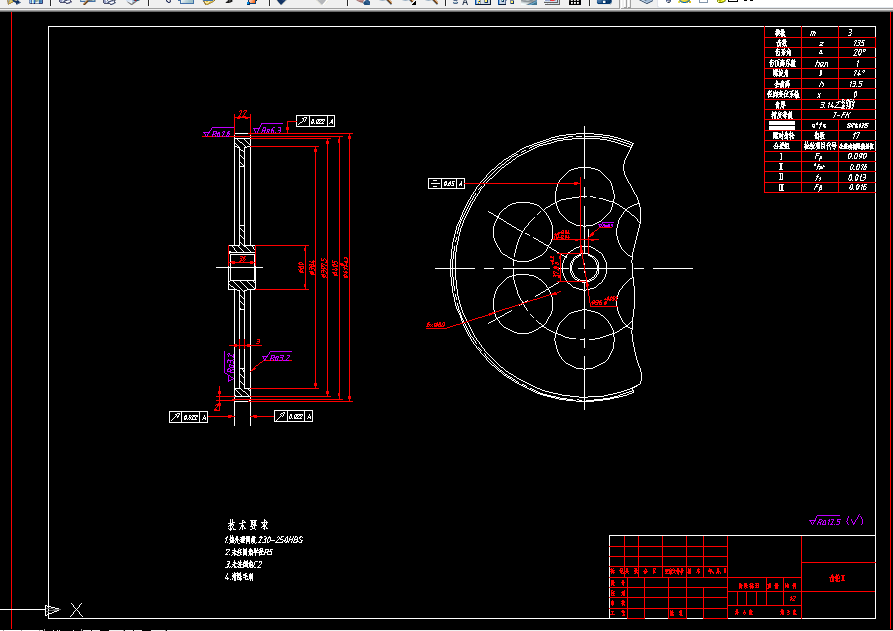Select the purple roughness label on the bore keyway
Screen dimensions: 893x631
coord(606,226)
